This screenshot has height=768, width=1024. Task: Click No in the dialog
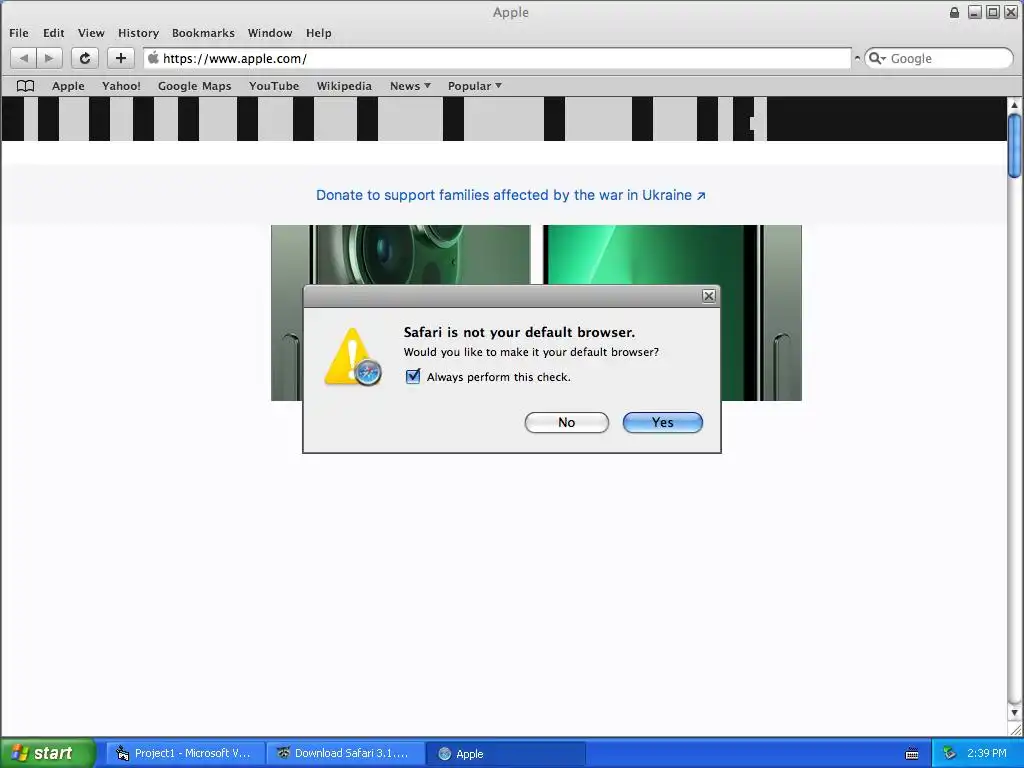click(x=566, y=423)
